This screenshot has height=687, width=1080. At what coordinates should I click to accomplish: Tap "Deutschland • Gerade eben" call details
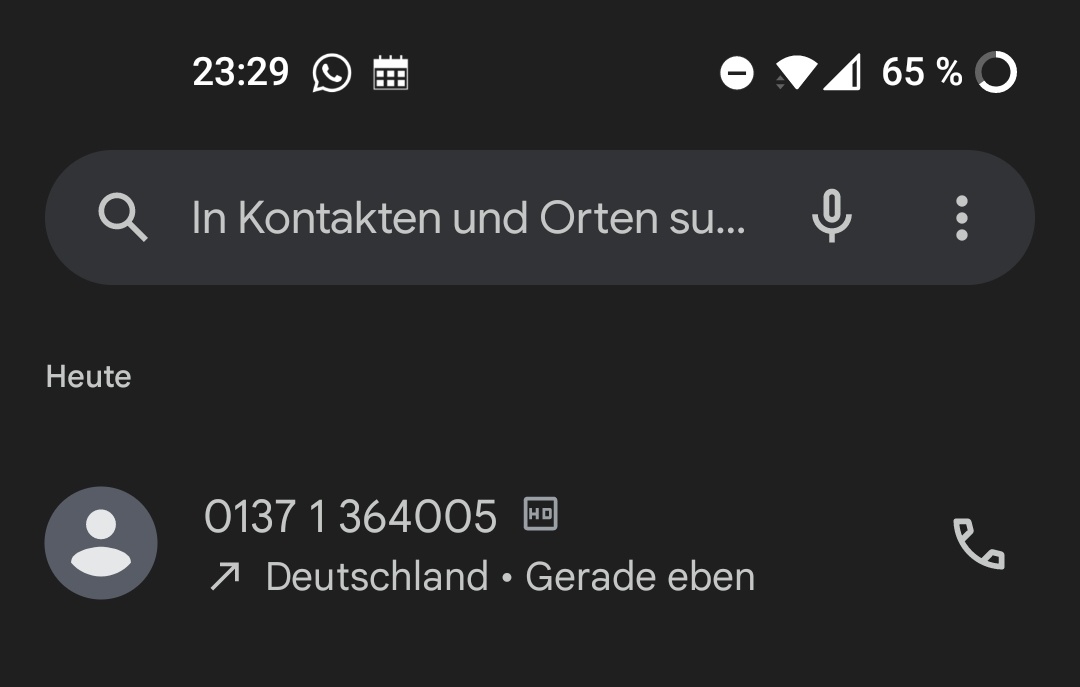point(510,576)
